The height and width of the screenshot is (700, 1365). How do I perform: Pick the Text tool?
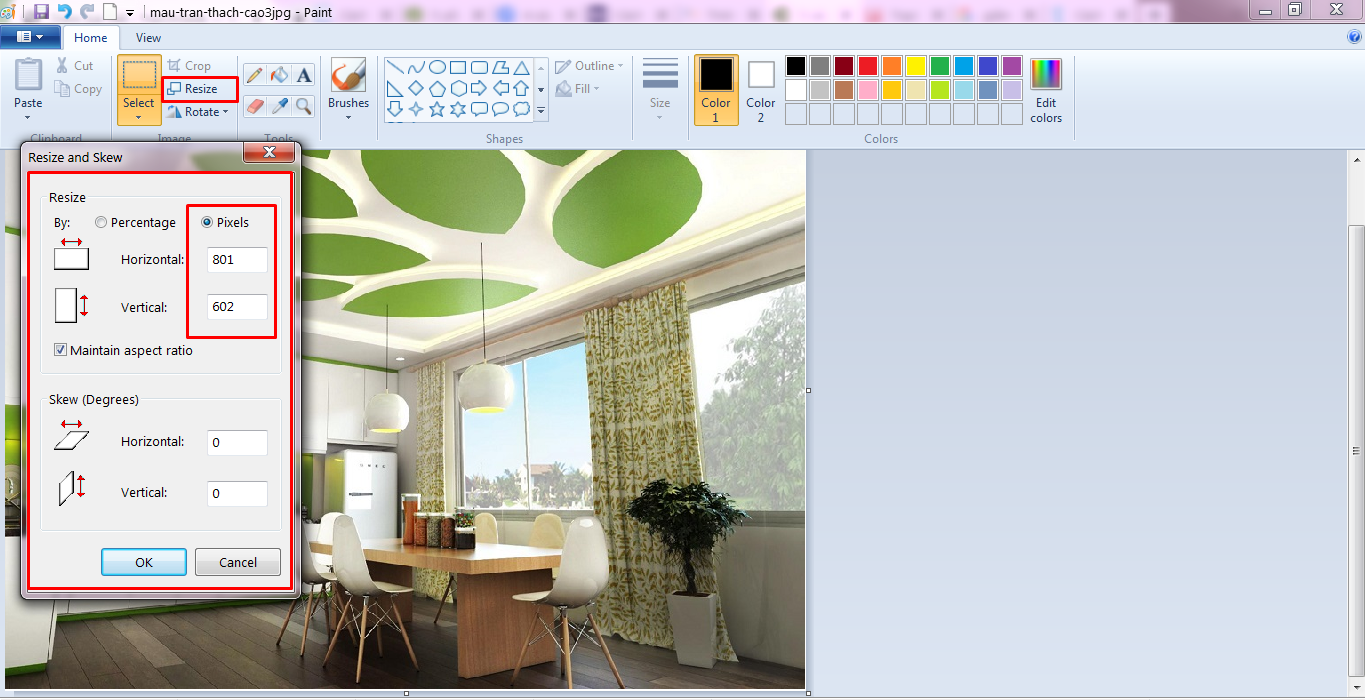[304, 75]
